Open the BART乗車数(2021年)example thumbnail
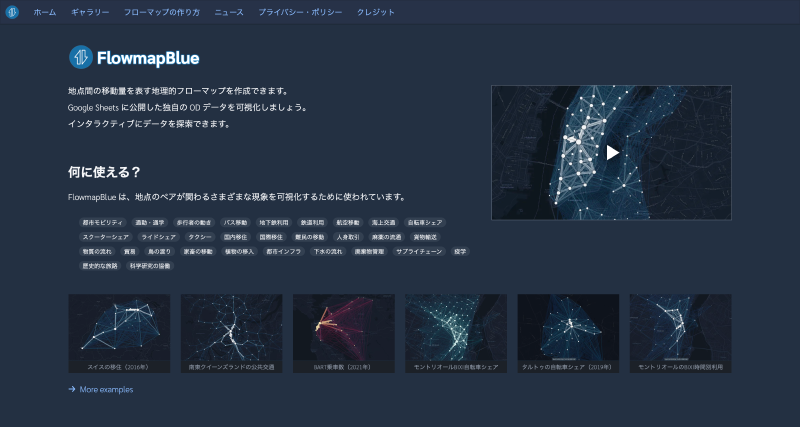 (344, 333)
